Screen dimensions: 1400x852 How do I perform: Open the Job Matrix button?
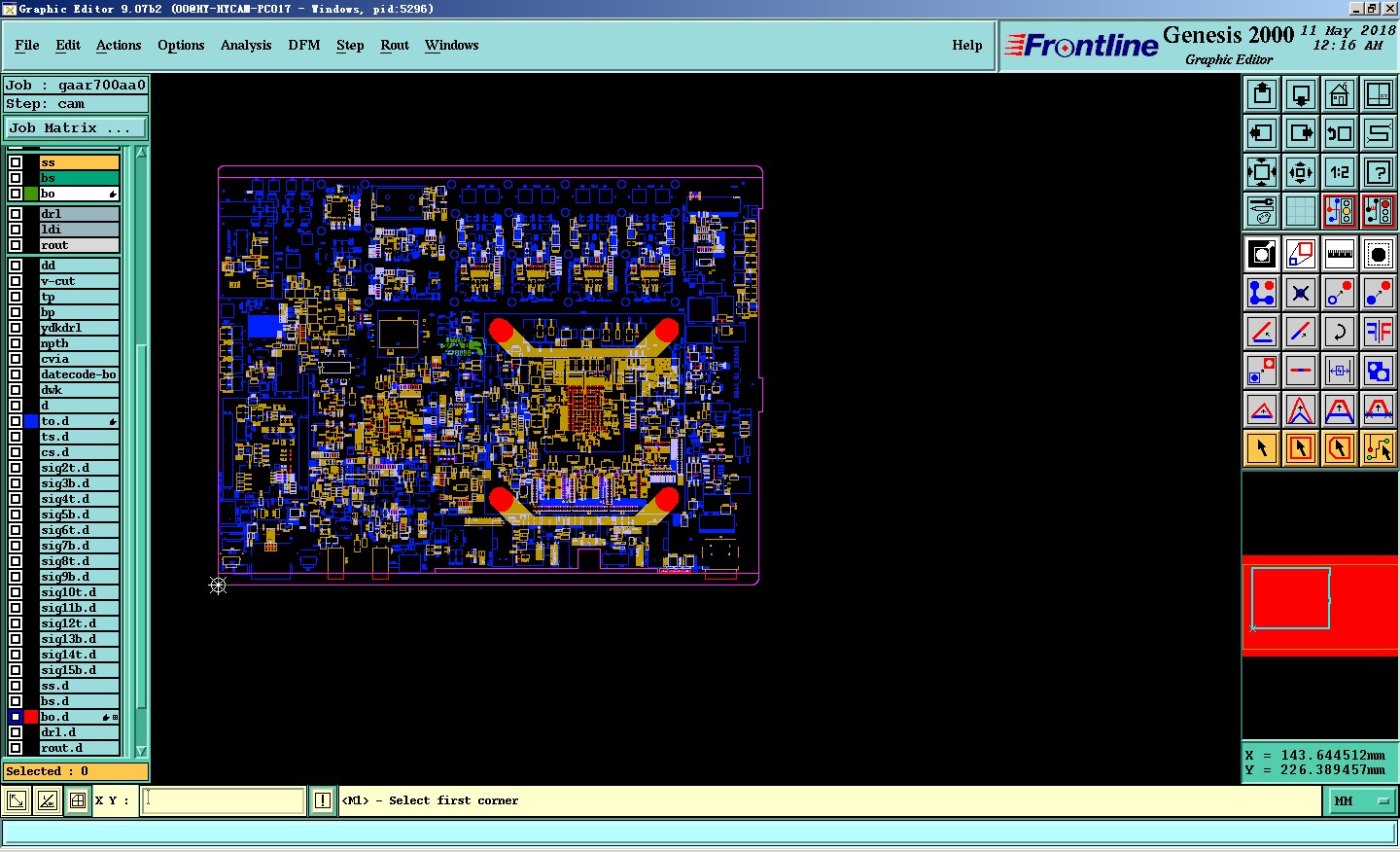coord(76,127)
